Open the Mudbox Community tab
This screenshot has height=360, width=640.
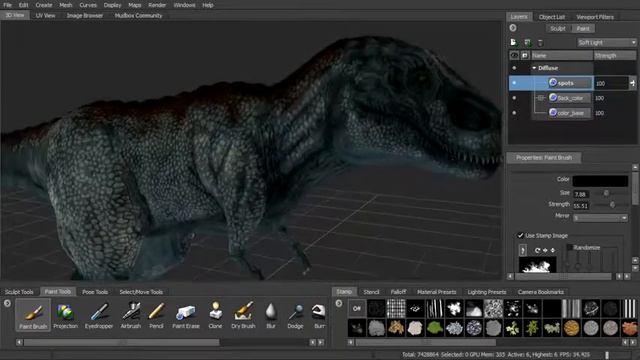coord(138,16)
